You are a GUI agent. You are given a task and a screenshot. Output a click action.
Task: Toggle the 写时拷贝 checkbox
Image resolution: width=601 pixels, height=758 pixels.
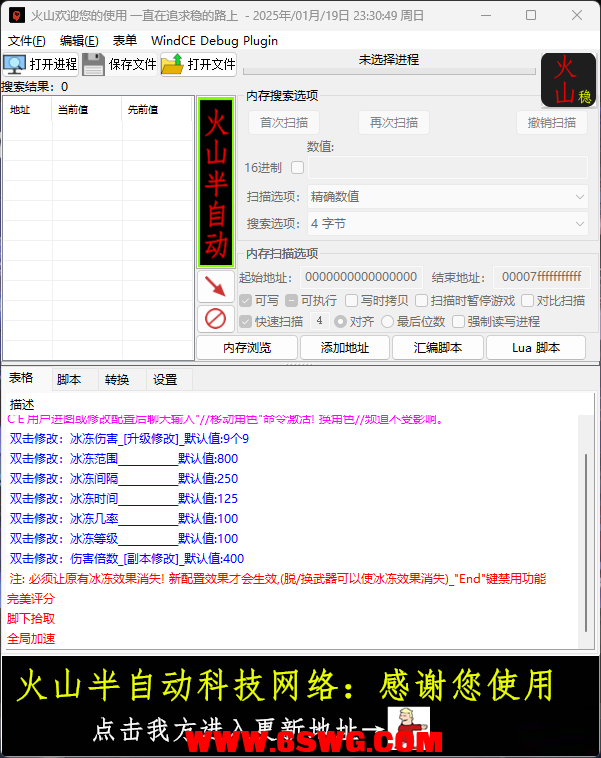(351, 300)
